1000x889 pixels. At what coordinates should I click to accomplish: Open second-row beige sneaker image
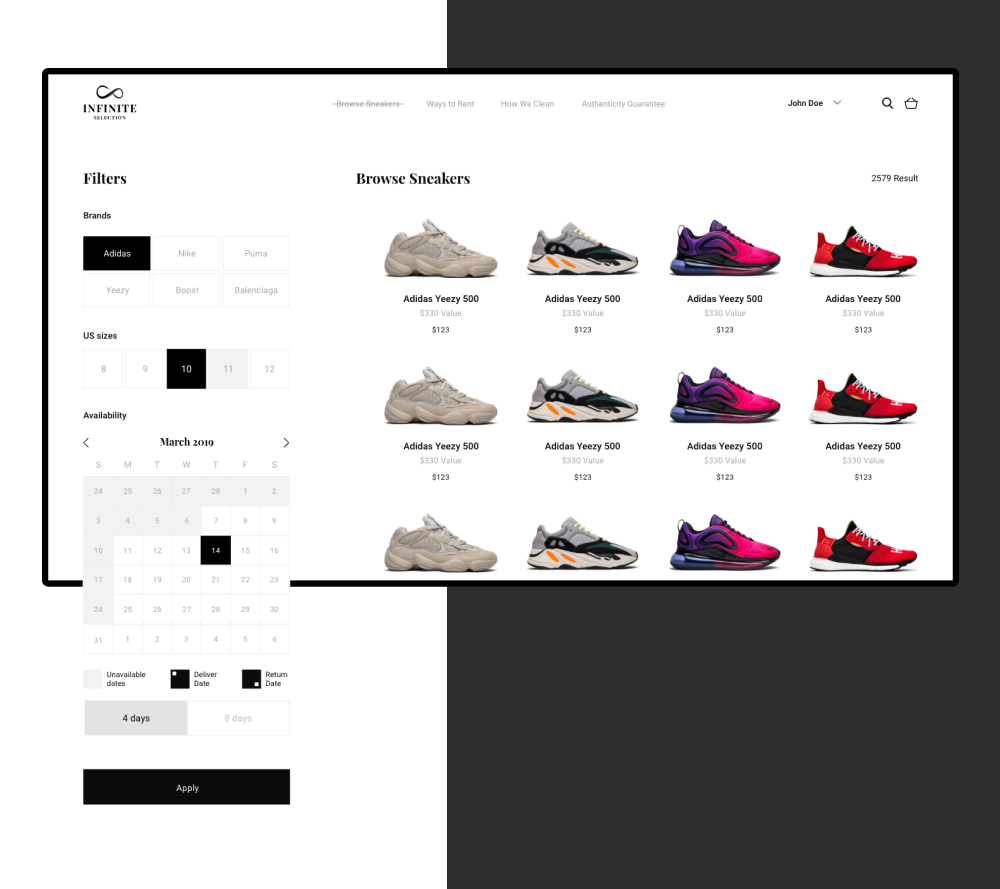click(x=441, y=396)
